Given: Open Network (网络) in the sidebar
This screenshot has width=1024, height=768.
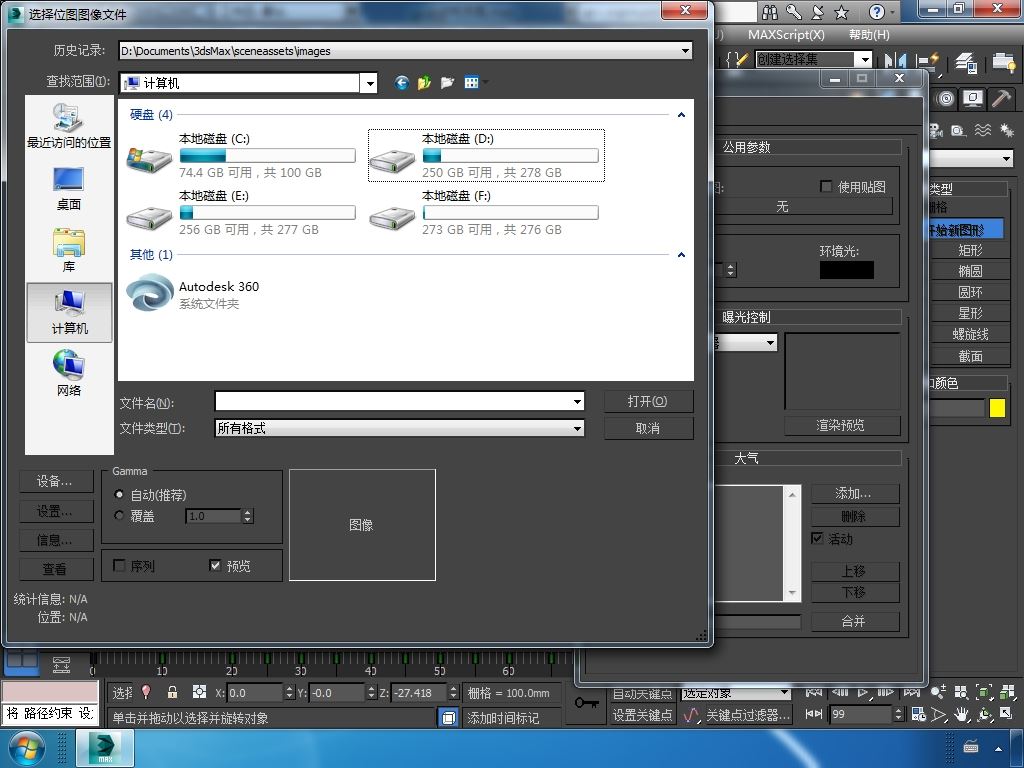Looking at the screenshot, I should (69, 373).
